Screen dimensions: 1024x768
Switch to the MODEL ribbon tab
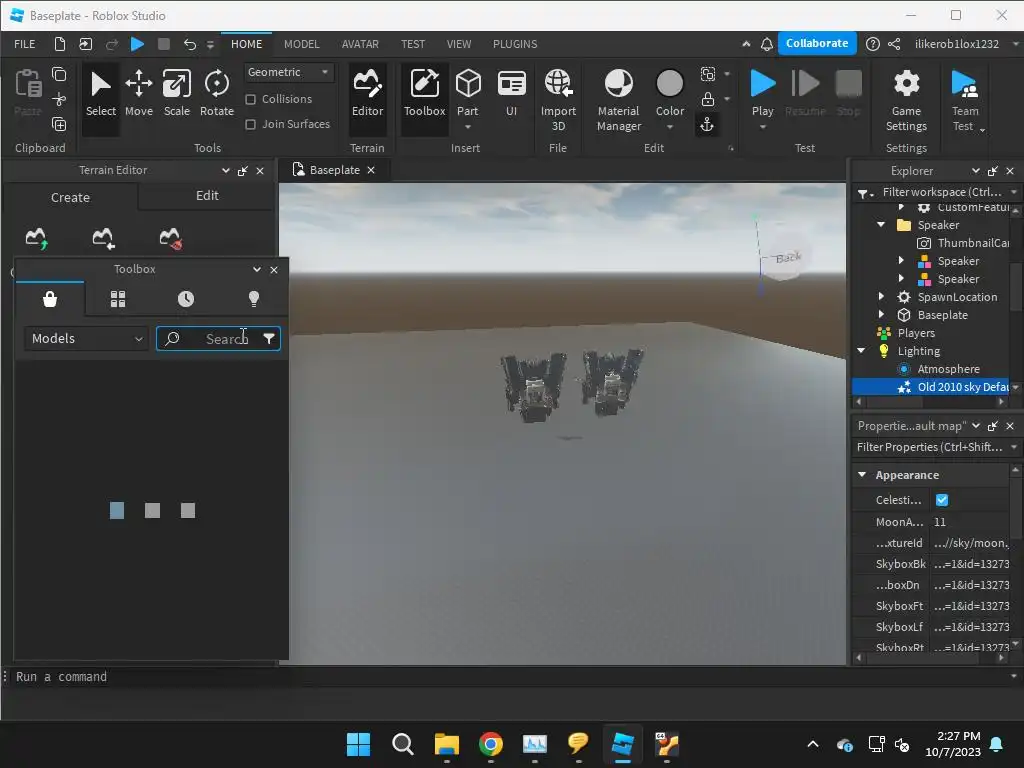coord(302,44)
